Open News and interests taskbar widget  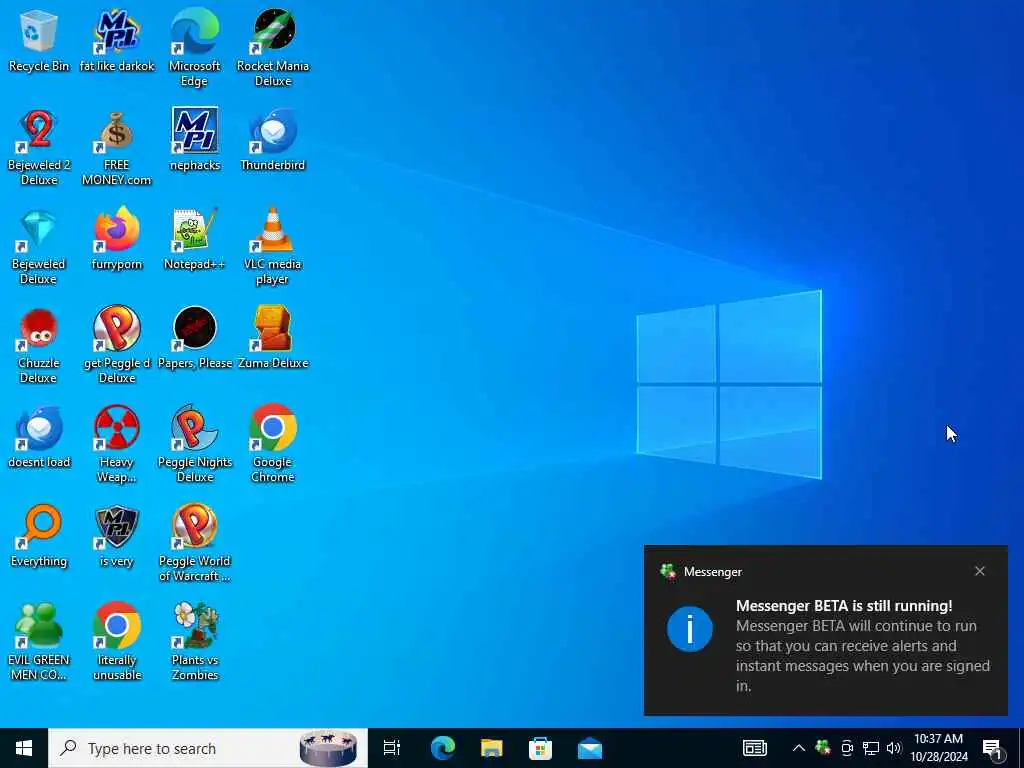pos(755,748)
